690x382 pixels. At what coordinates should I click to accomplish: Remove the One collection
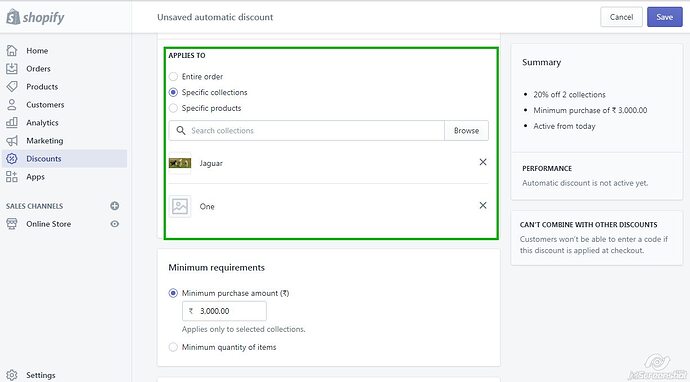[x=483, y=206]
